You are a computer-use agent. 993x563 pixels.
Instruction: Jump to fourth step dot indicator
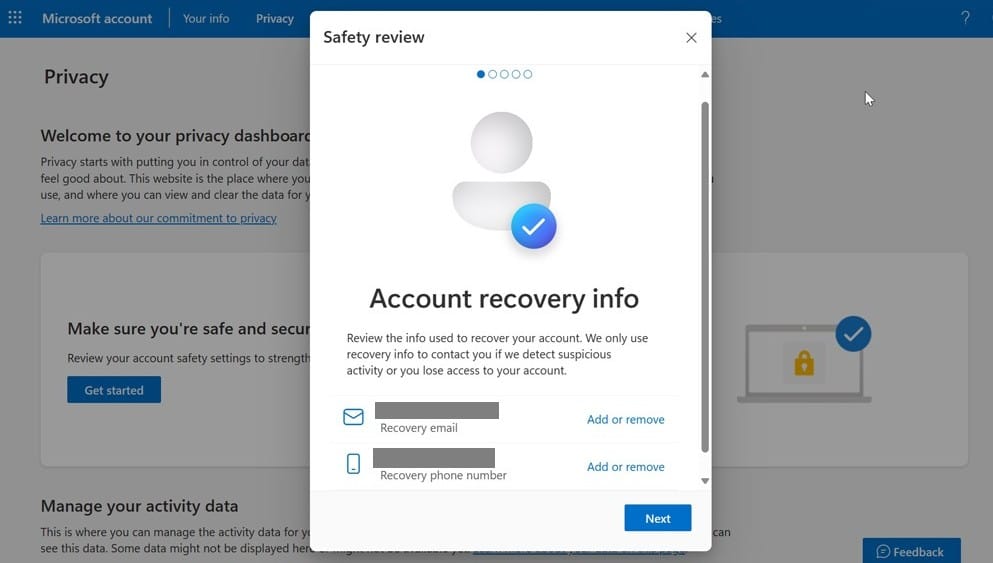pyautogui.click(x=516, y=74)
